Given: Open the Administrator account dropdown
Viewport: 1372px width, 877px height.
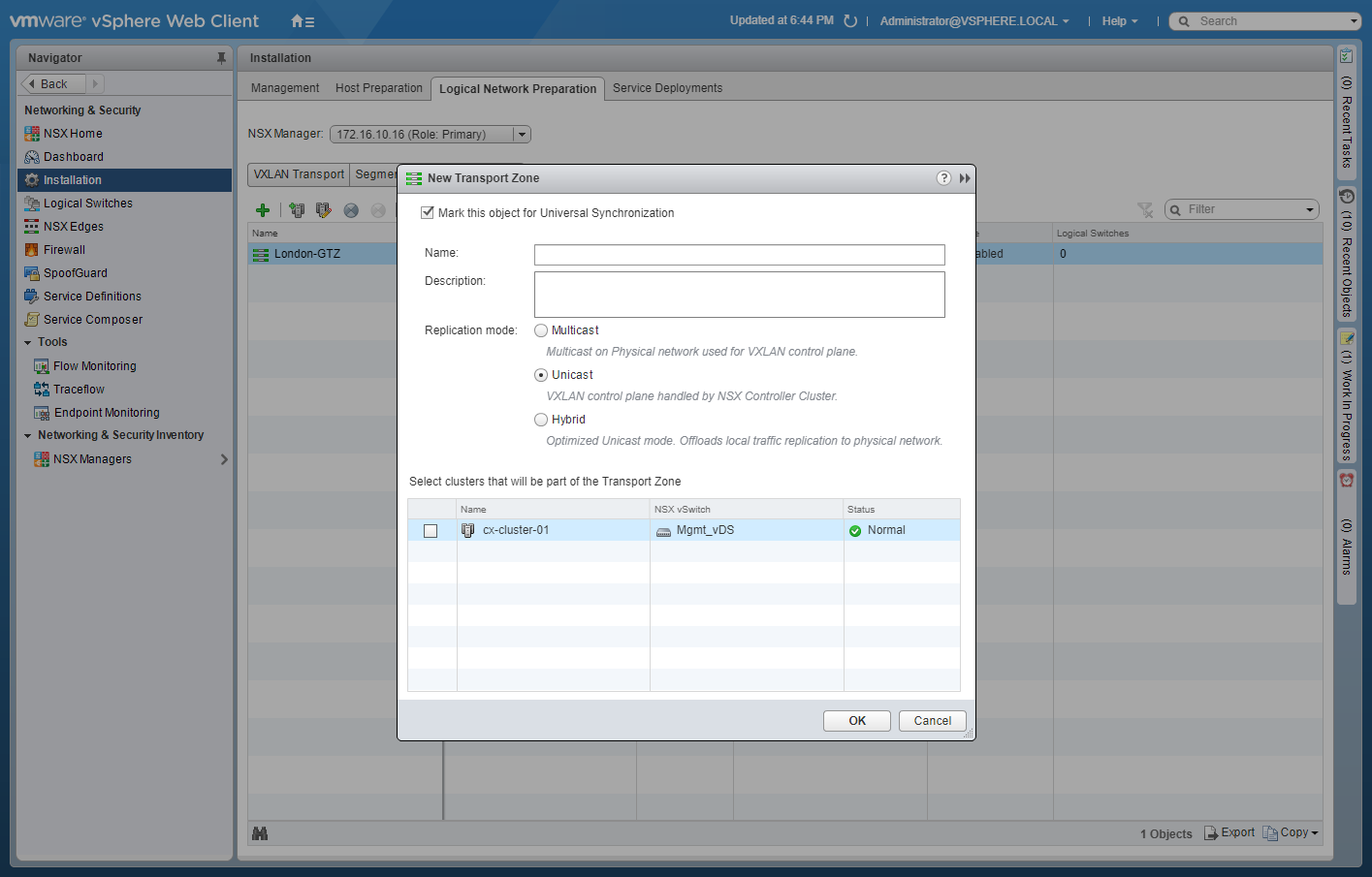Looking at the screenshot, I should click(x=973, y=21).
